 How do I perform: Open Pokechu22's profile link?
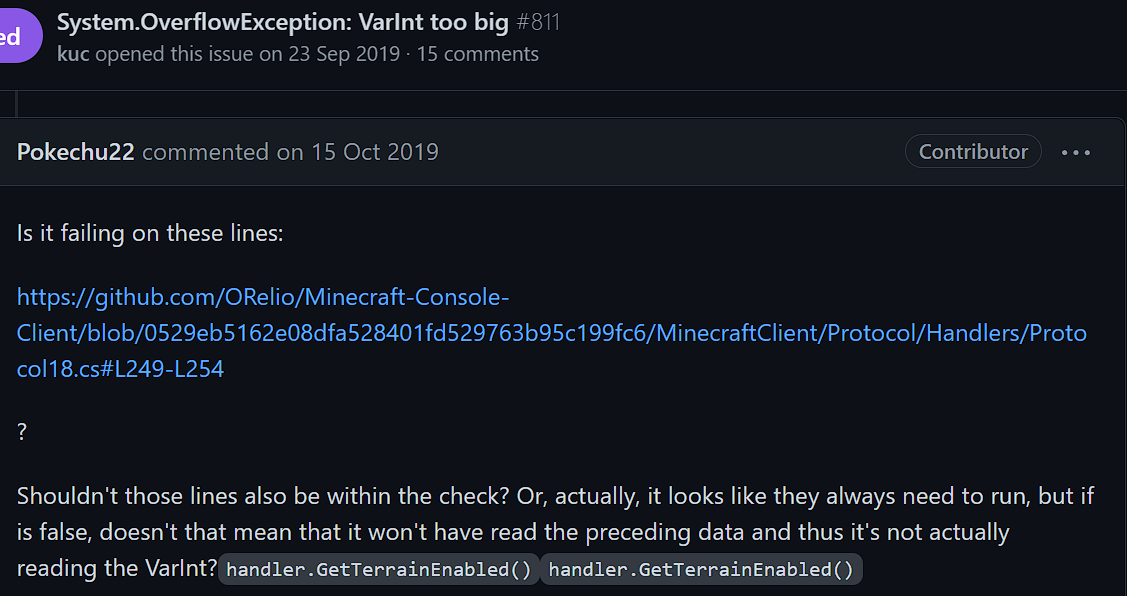75,152
